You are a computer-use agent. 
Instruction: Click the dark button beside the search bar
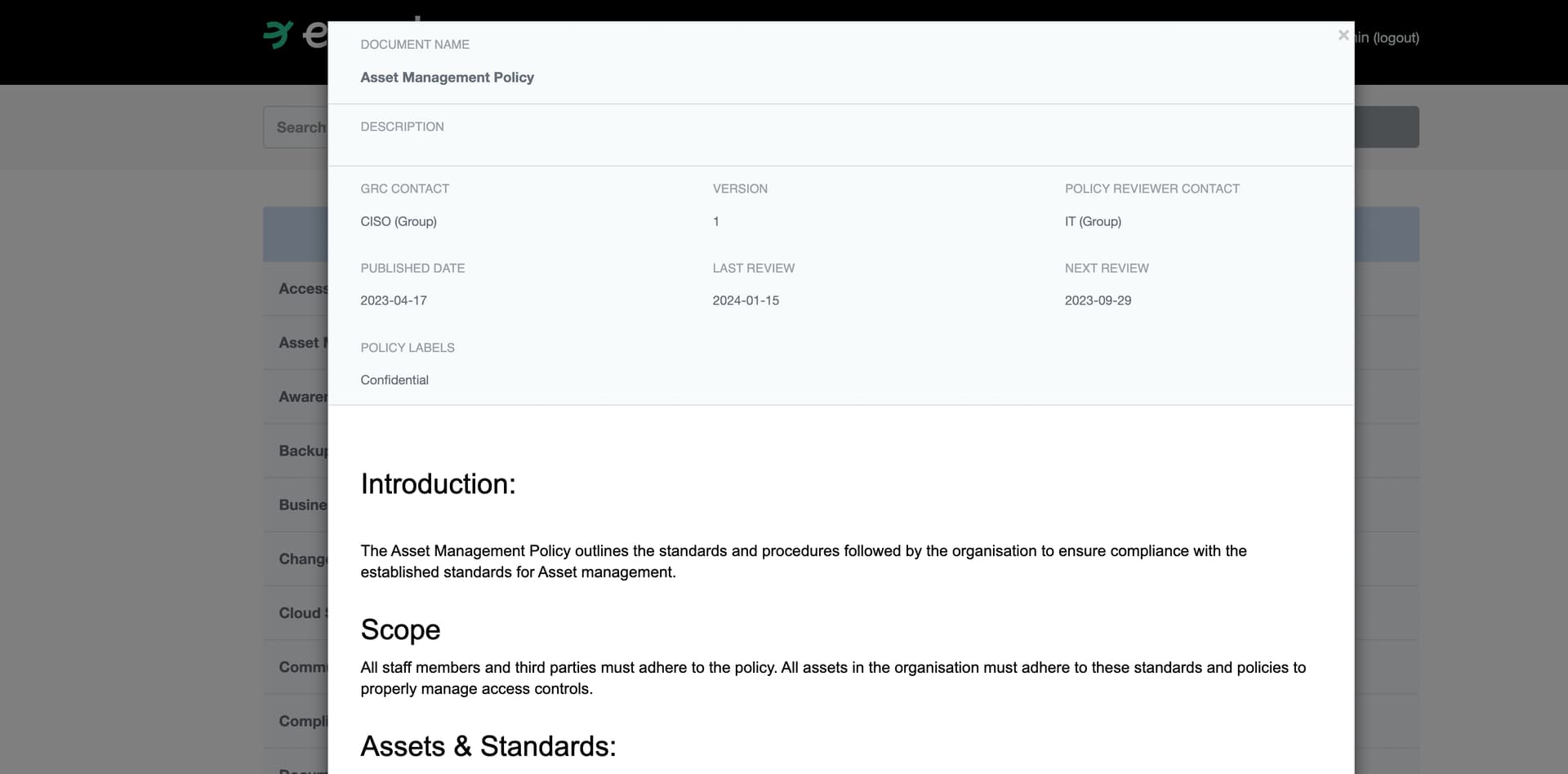[x=1387, y=127]
